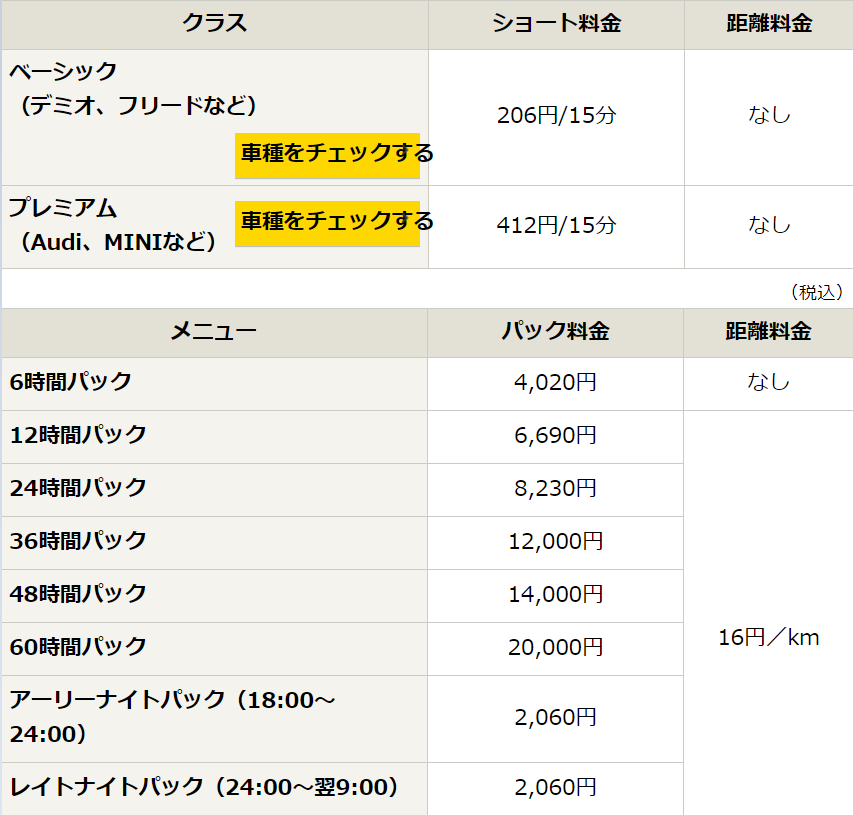The width and height of the screenshot is (853, 815).
Task: Click the 12時間パック row label
Action: click(x=78, y=435)
